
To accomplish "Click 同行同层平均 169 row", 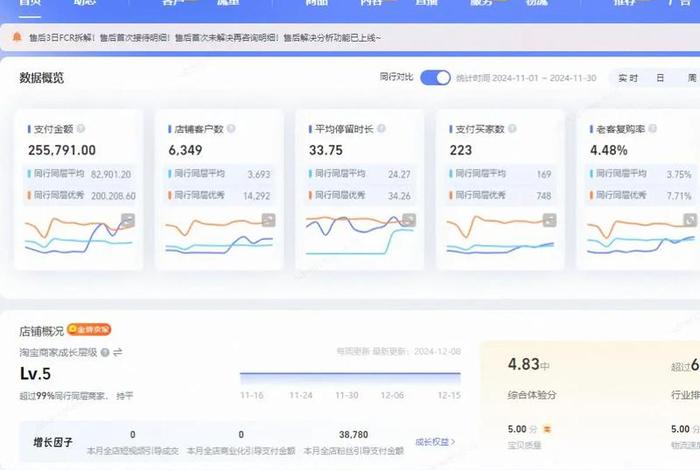I will pyautogui.click(x=501, y=174).
